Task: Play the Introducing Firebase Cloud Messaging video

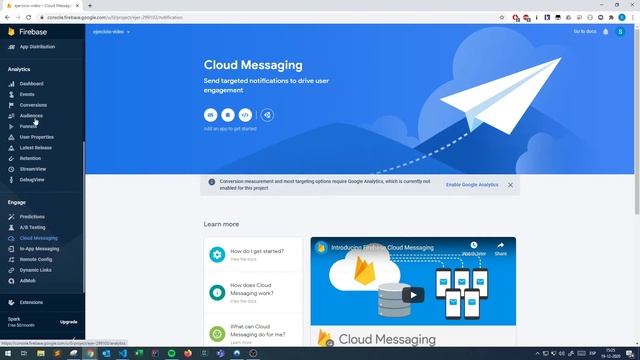Action: 413,295
